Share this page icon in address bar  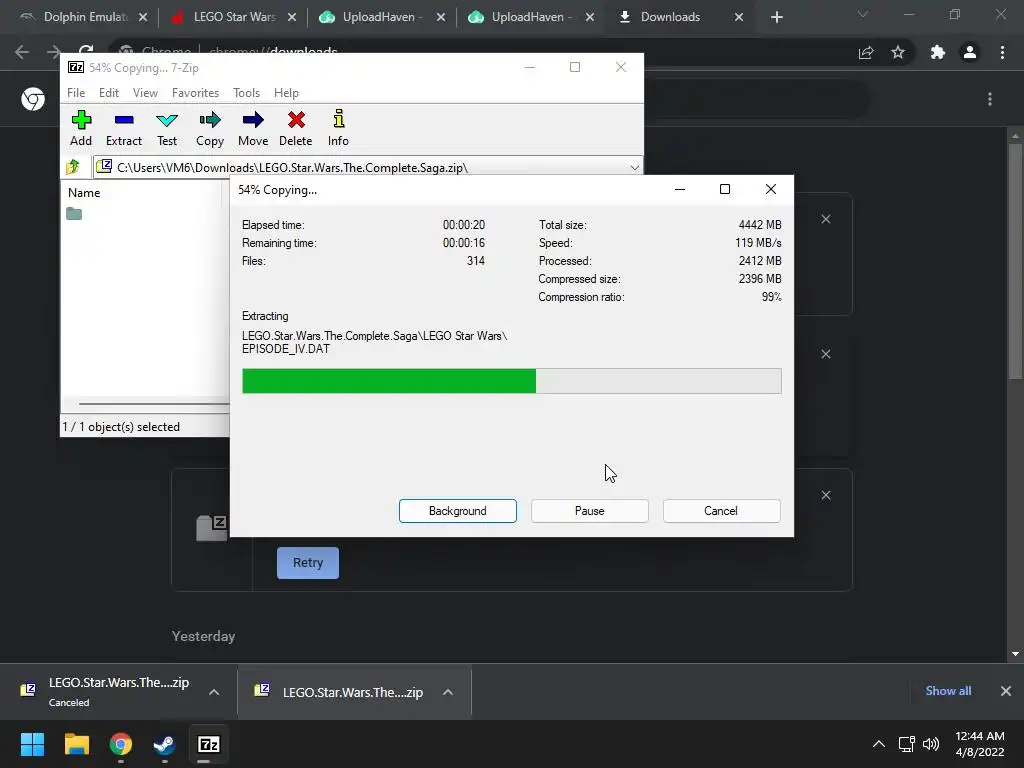pyautogui.click(x=866, y=52)
